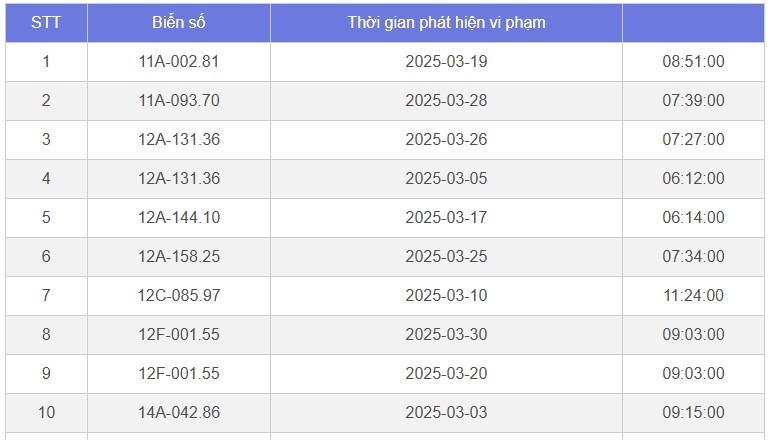Select the time 09:15:00
Image resolution: width=773 pixels, height=440 pixels.
click(693, 413)
